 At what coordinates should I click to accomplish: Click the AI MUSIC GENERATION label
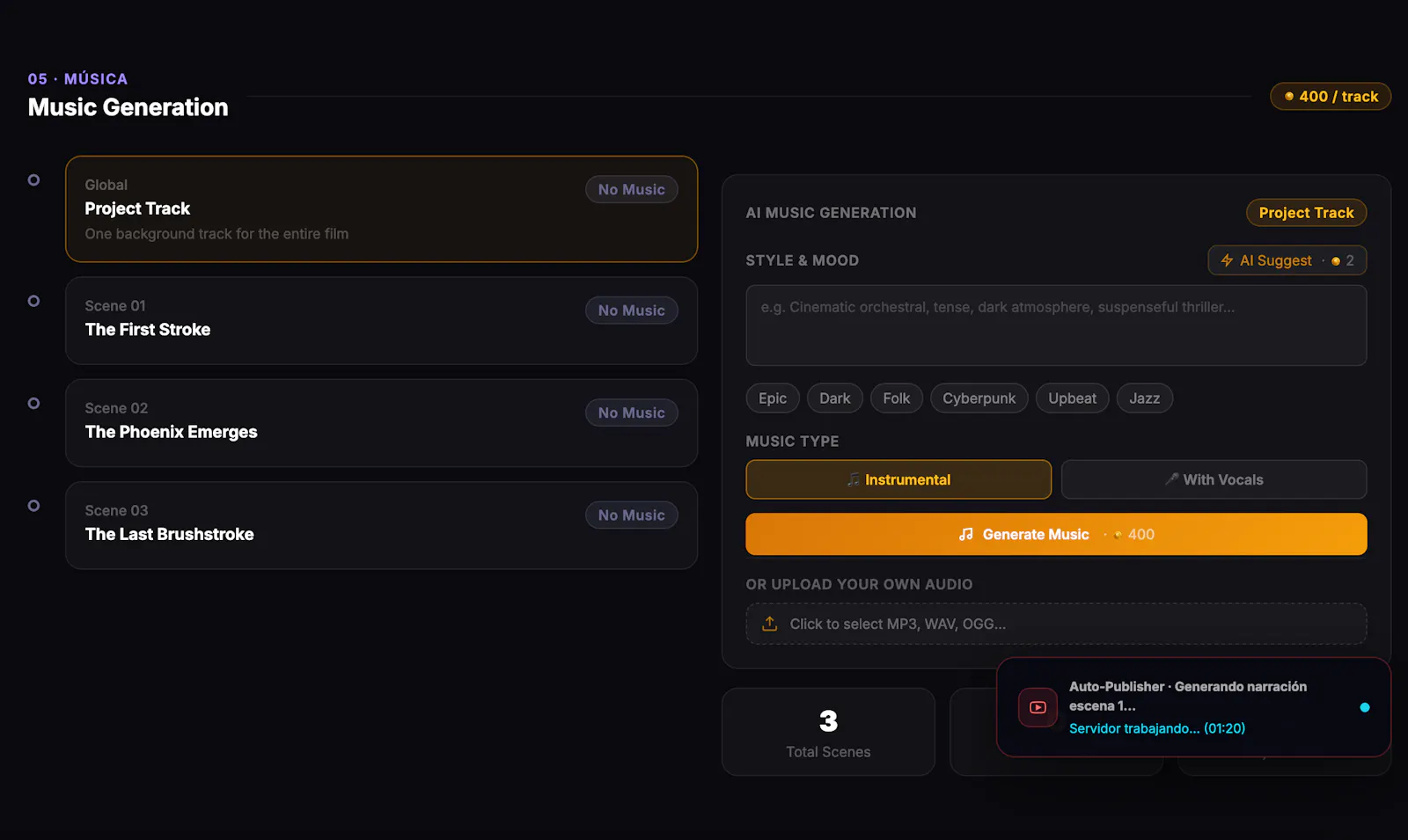pos(831,213)
